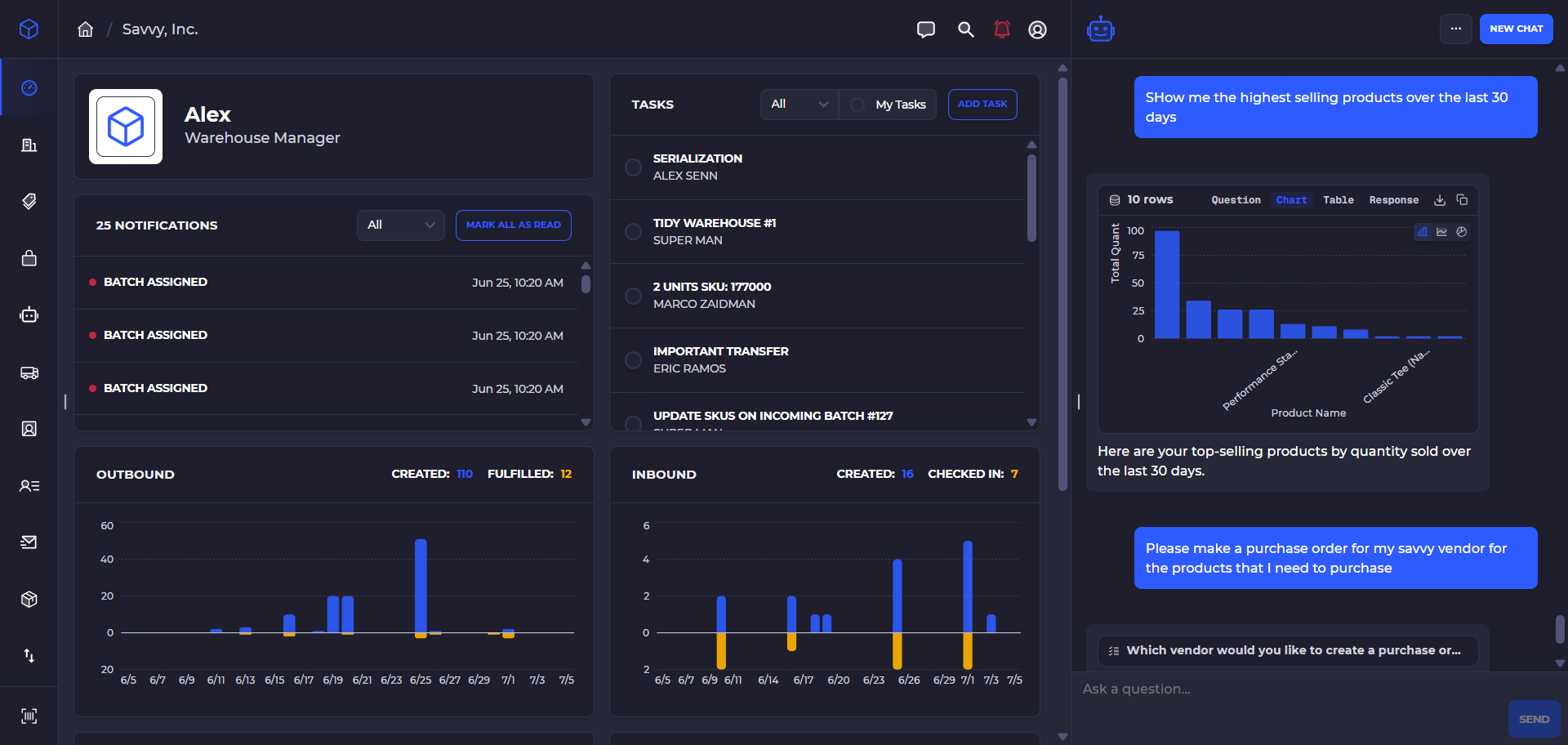Open the tasks All filter dropdown
Viewport: 1568px width, 745px height.
click(x=800, y=105)
